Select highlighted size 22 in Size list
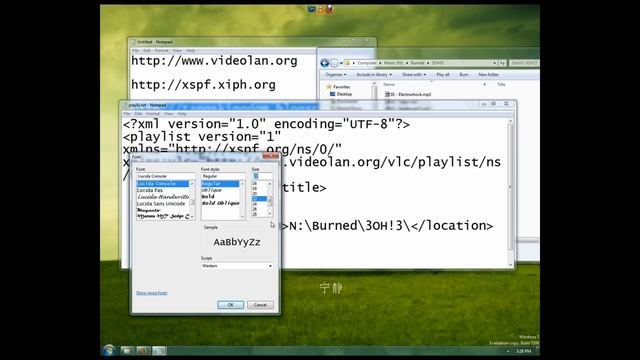This screenshot has height=360, width=640. [x=259, y=199]
